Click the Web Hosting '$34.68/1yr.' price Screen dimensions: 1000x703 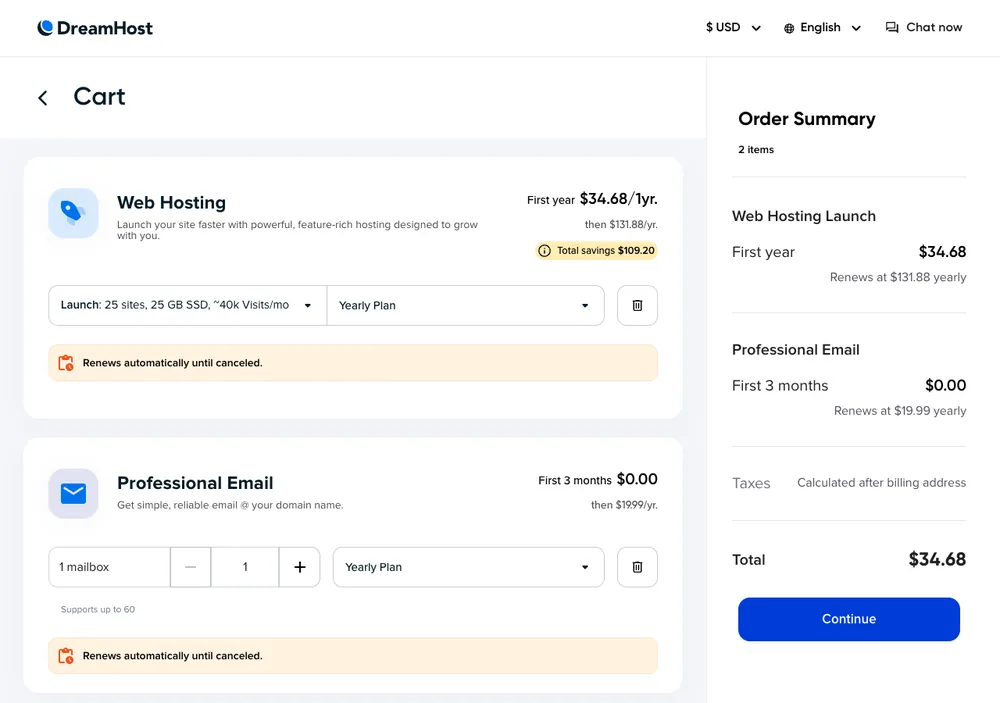[x=618, y=199]
